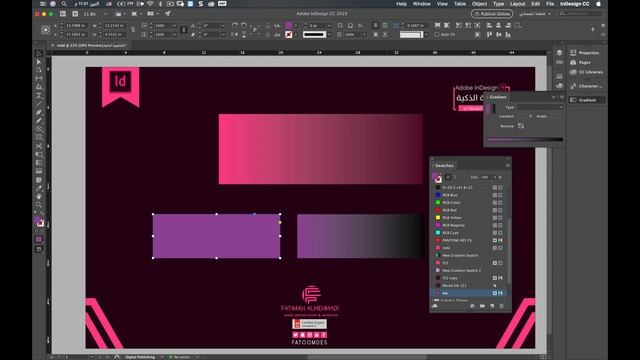
Task: Select the Scissors tool
Action: click(x=39, y=146)
